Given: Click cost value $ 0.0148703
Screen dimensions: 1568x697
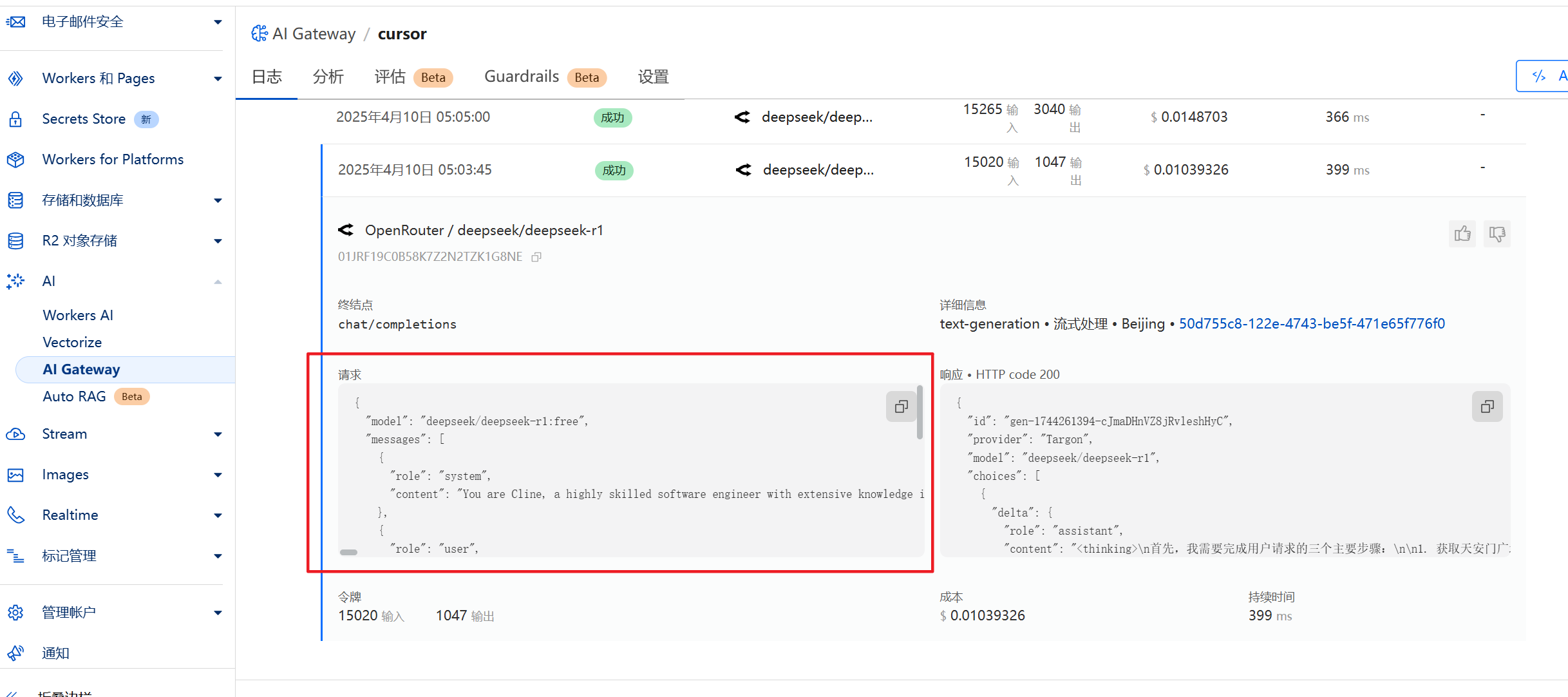Looking at the screenshot, I should (1189, 117).
